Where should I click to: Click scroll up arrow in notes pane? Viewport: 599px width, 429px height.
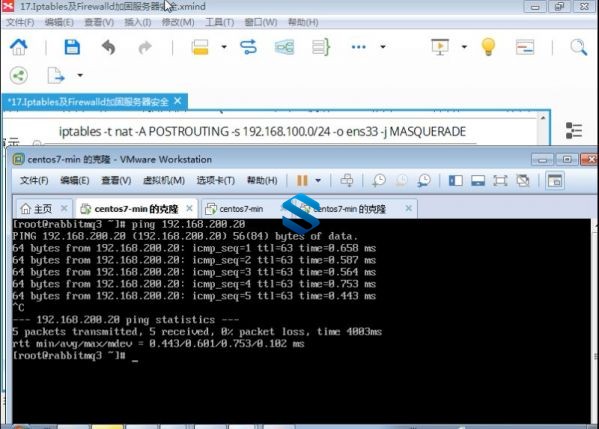pos(543,118)
